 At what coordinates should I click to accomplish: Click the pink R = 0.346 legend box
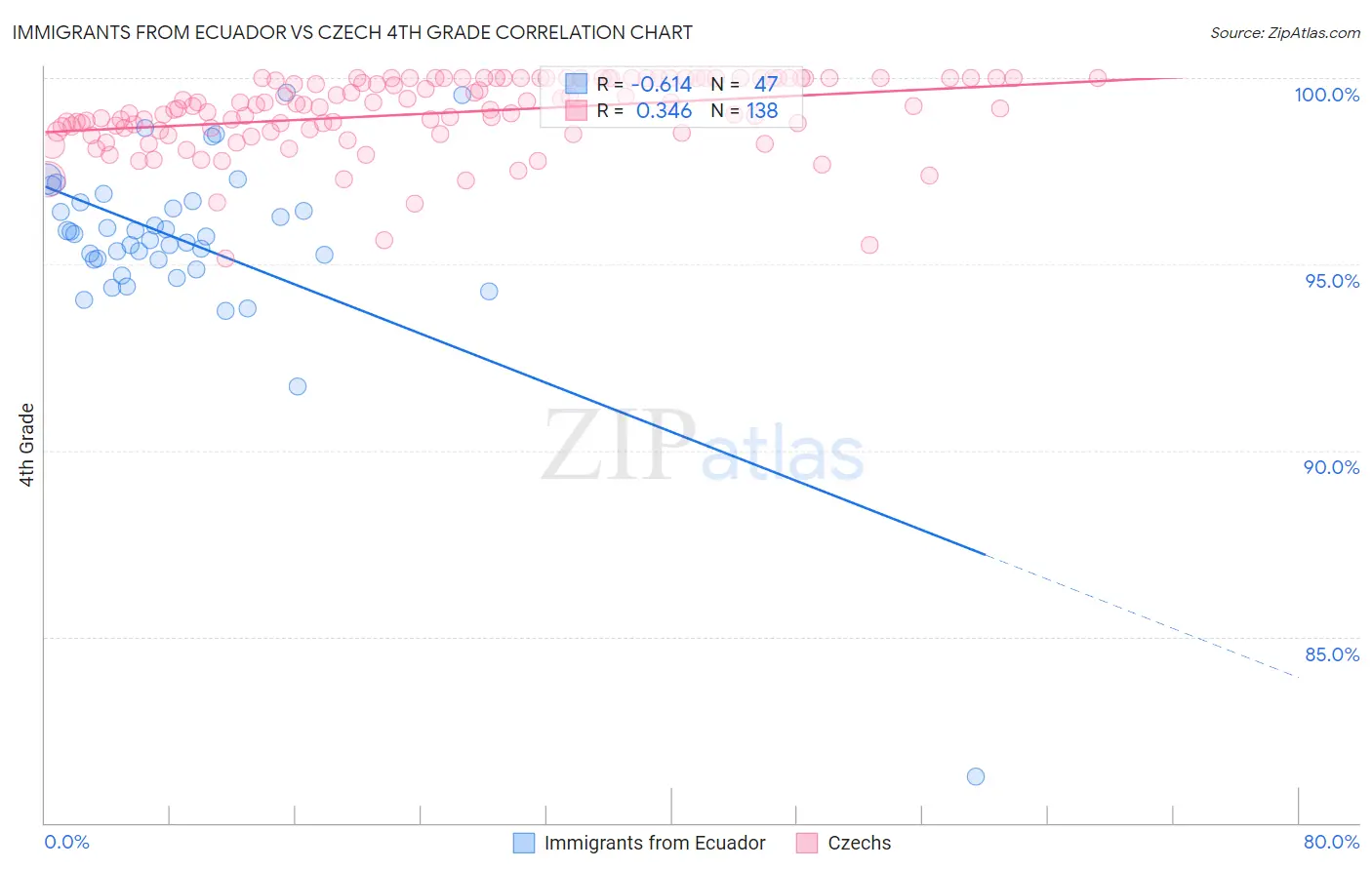[x=577, y=110]
